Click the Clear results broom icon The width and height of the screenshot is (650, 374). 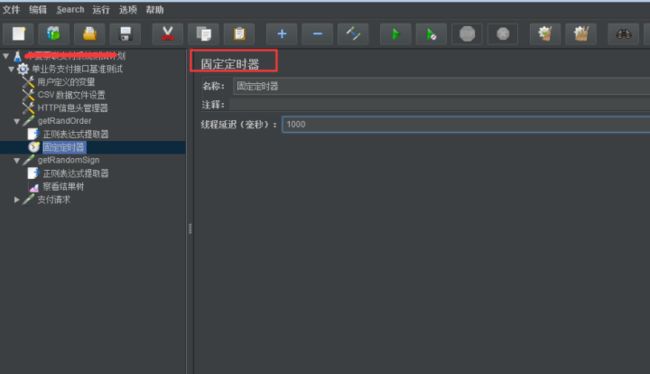click(x=545, y=34)
